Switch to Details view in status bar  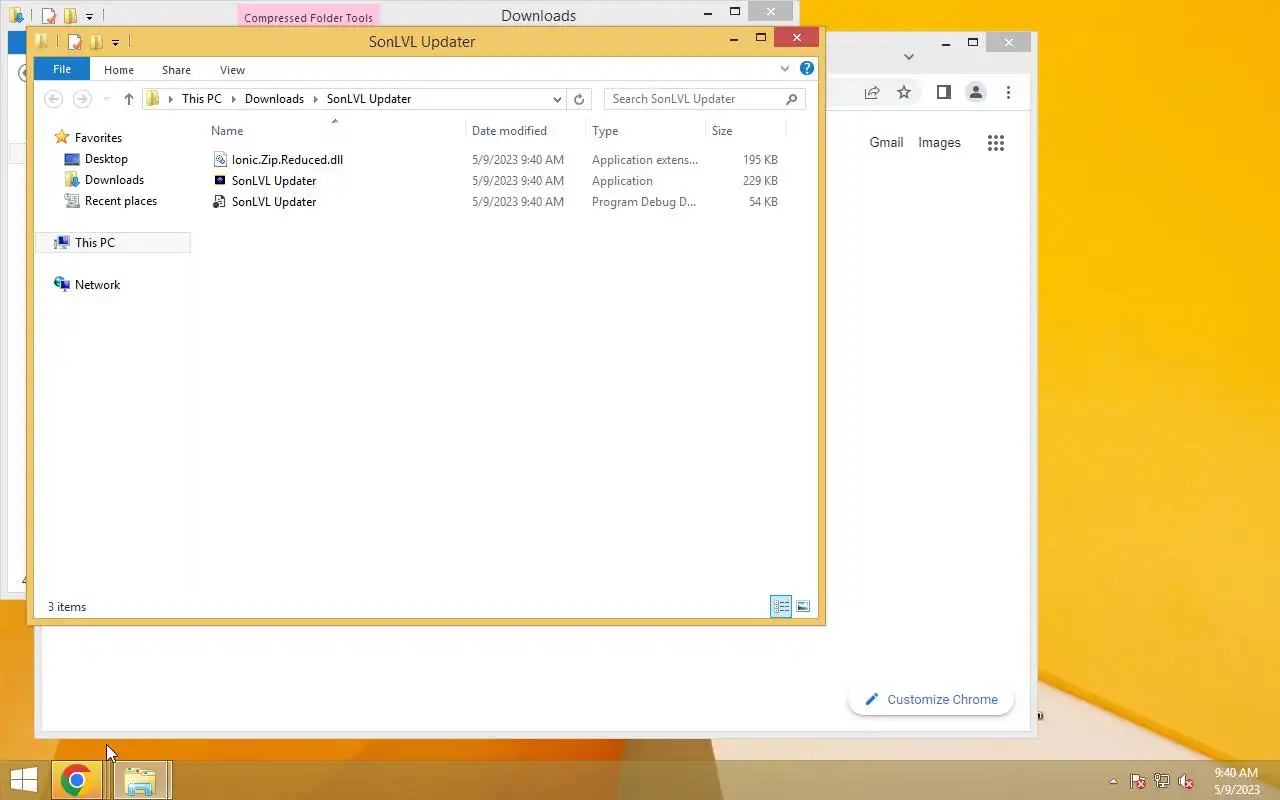(x=781, y=606)
